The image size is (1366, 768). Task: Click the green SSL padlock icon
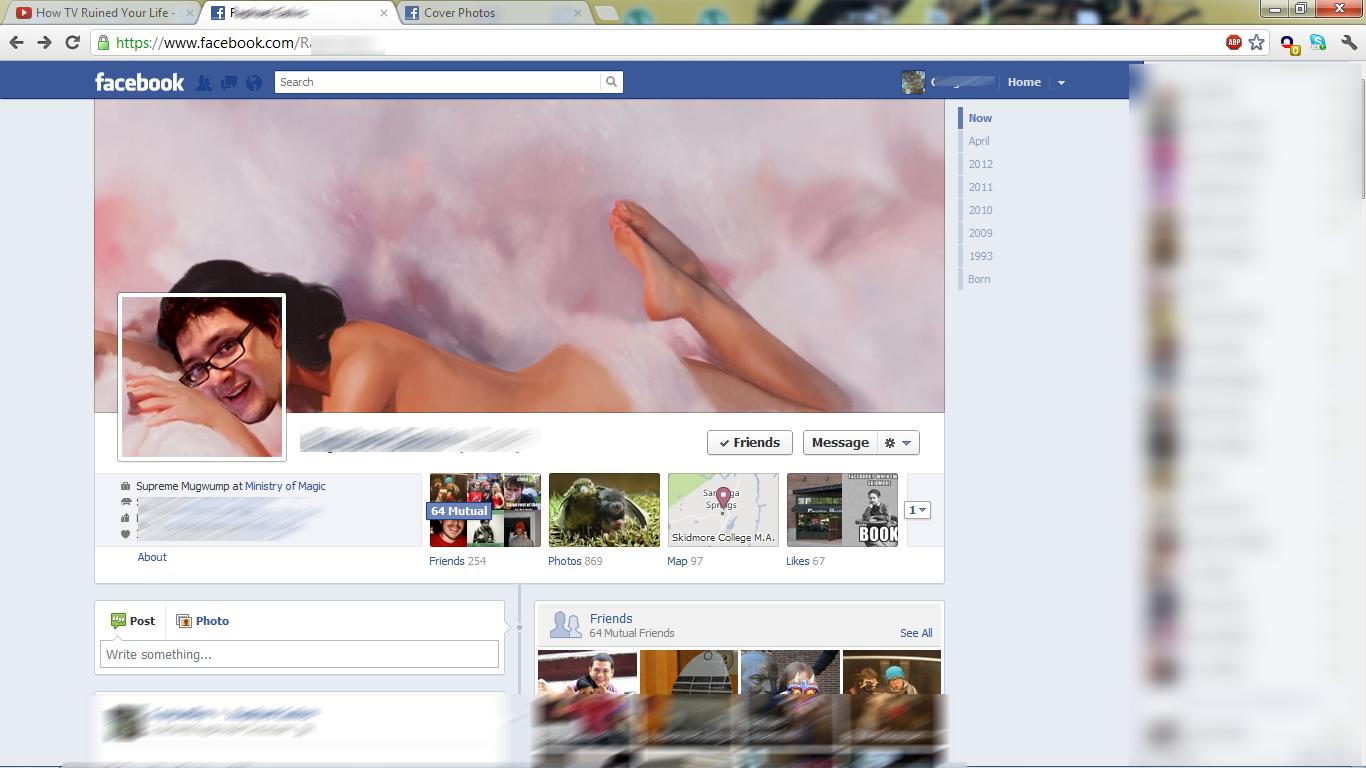point(103,43)
